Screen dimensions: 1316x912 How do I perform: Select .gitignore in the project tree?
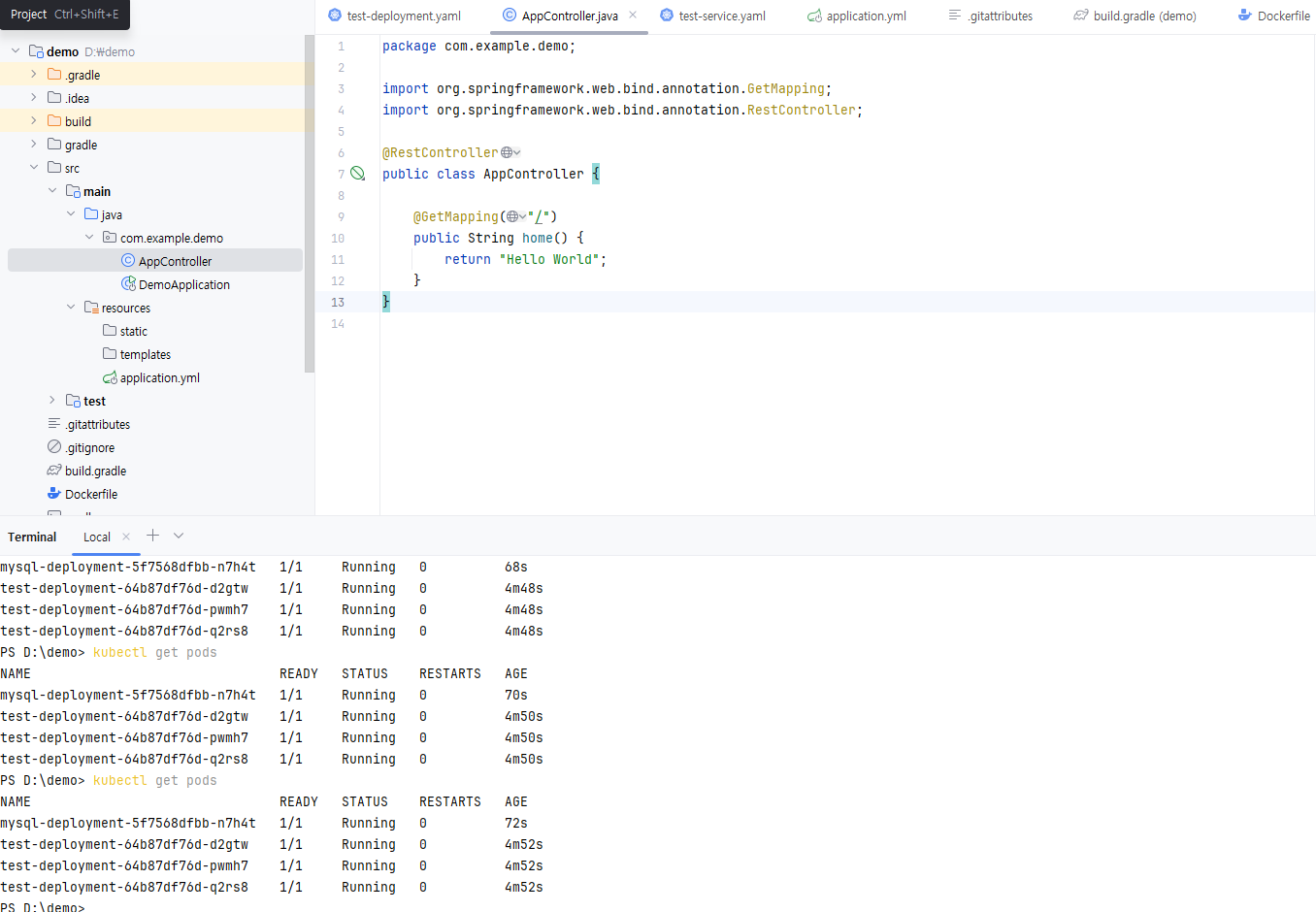[x=89, y=447]
